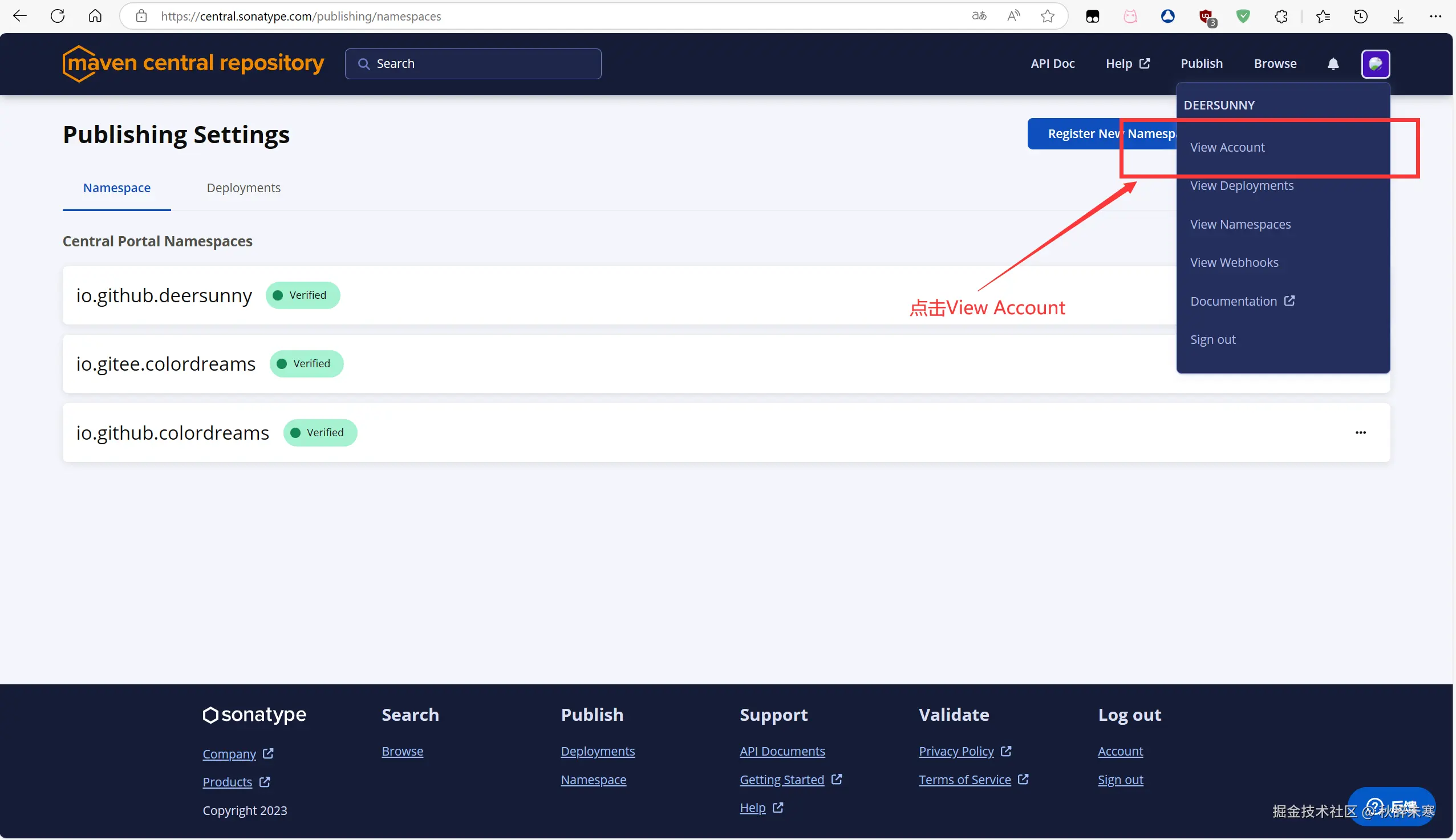Click the notification bell icon
1456x840 pixels.
(1333, 63)
